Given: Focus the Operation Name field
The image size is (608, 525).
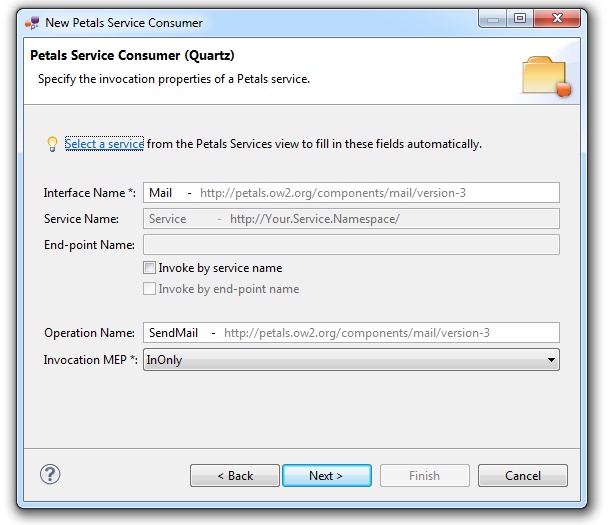Looking at the screenshot, I should tap(350, 333).
